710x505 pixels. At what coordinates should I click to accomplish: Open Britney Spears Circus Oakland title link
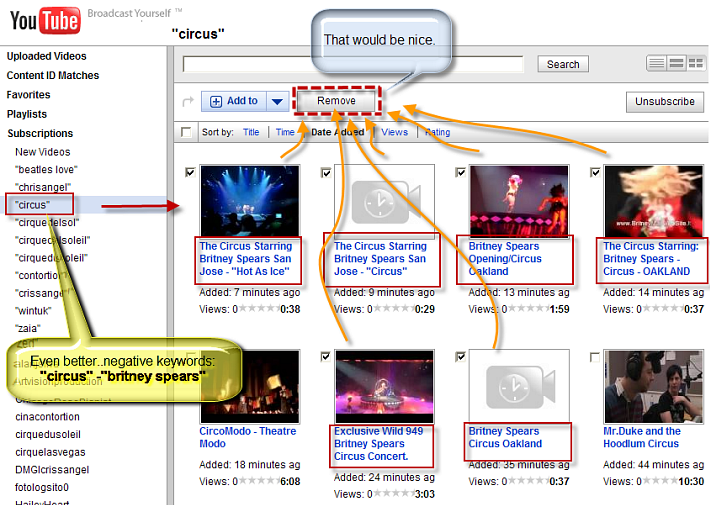pos(505,438)
